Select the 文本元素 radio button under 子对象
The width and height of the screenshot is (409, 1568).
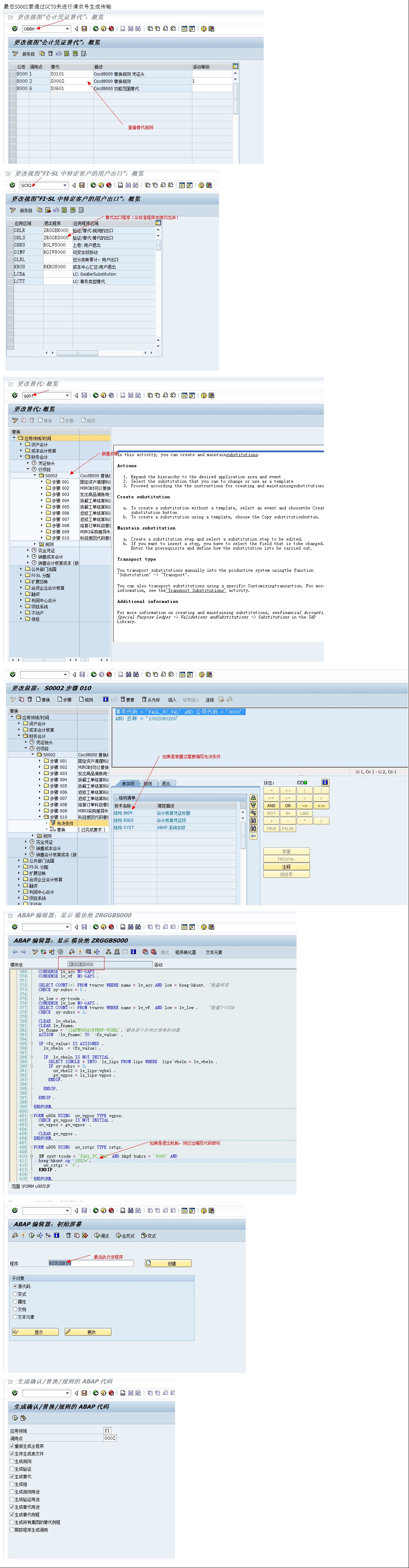tap(15, 1316)
